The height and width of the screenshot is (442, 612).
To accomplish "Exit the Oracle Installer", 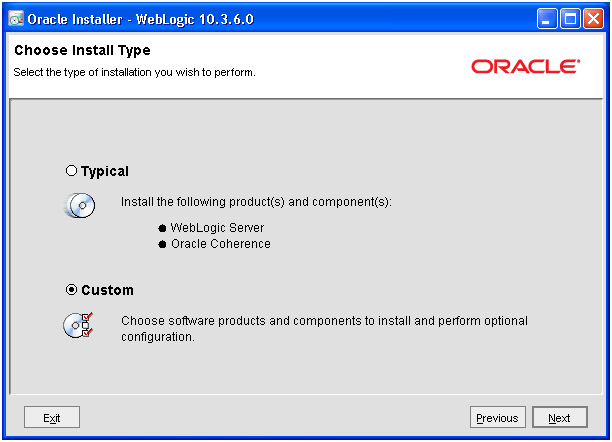I will [x=52, y=417].
